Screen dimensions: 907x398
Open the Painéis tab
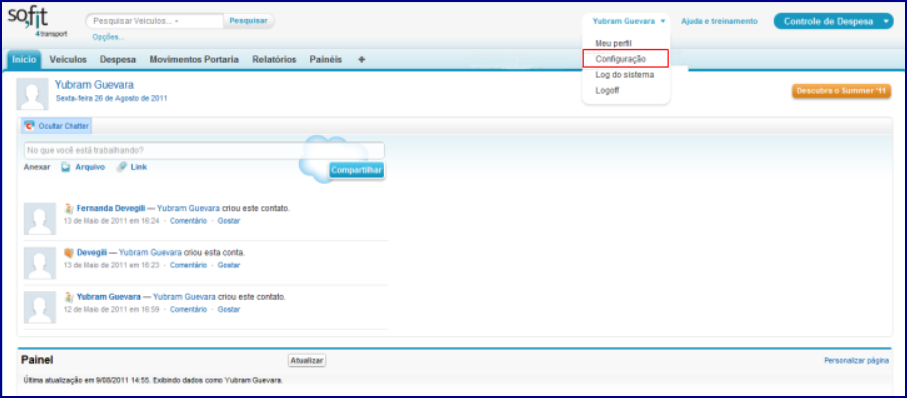pos(326,59)
